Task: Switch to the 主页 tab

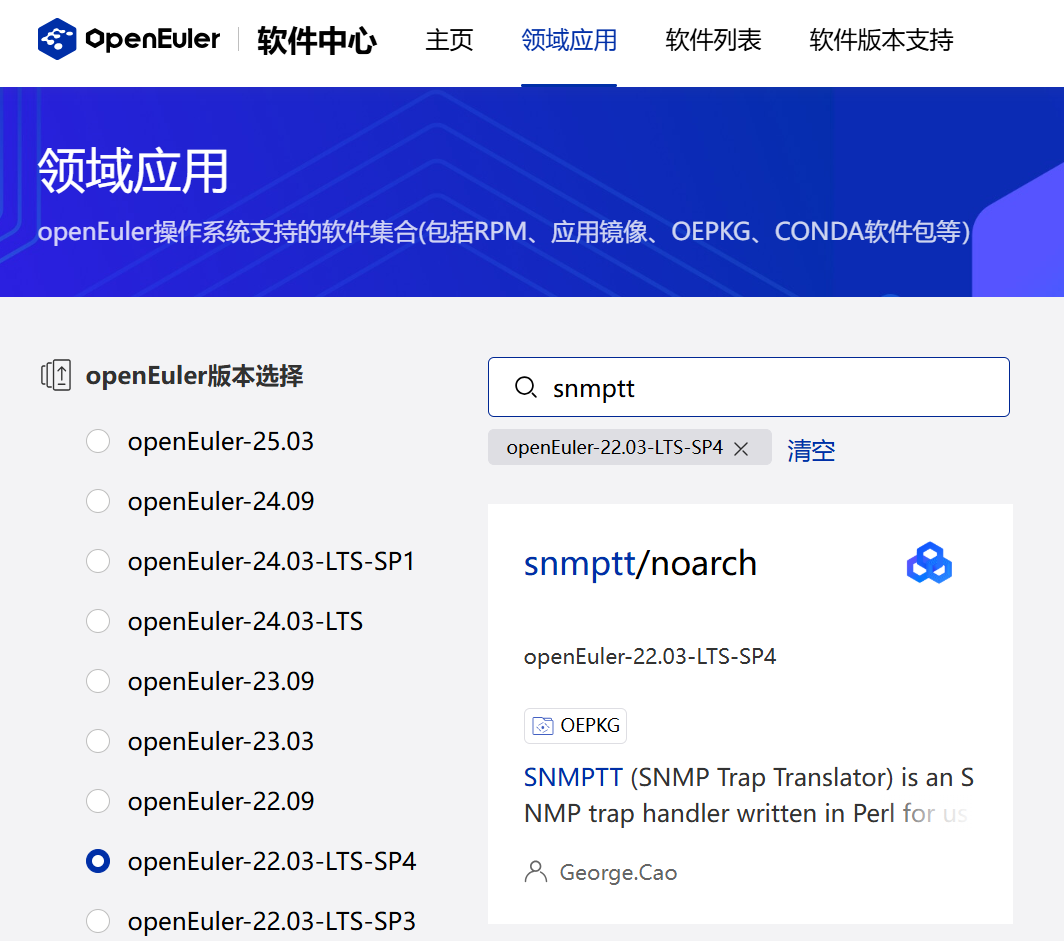Action: tap(448, 40)
